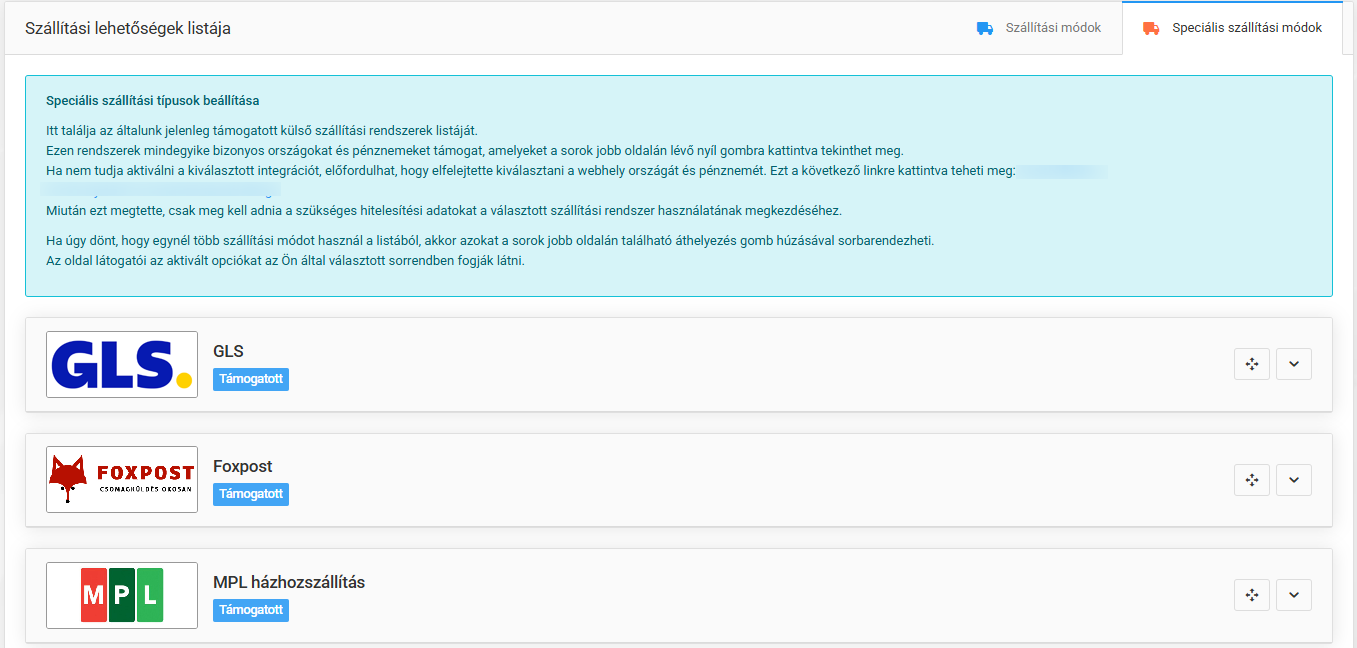Screen dimensions: 1357x648
Task: Click the blurred link in the info box
Action: click(x=162, y=190)
